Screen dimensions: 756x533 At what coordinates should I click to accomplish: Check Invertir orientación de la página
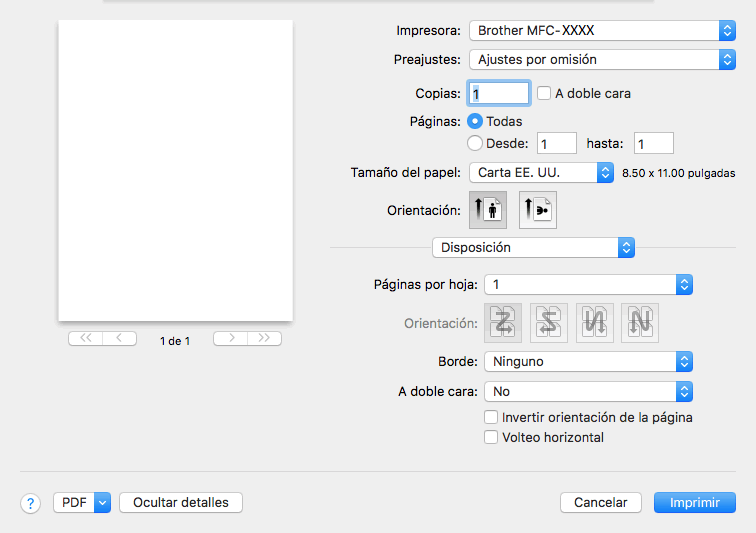tap(491, 417)
